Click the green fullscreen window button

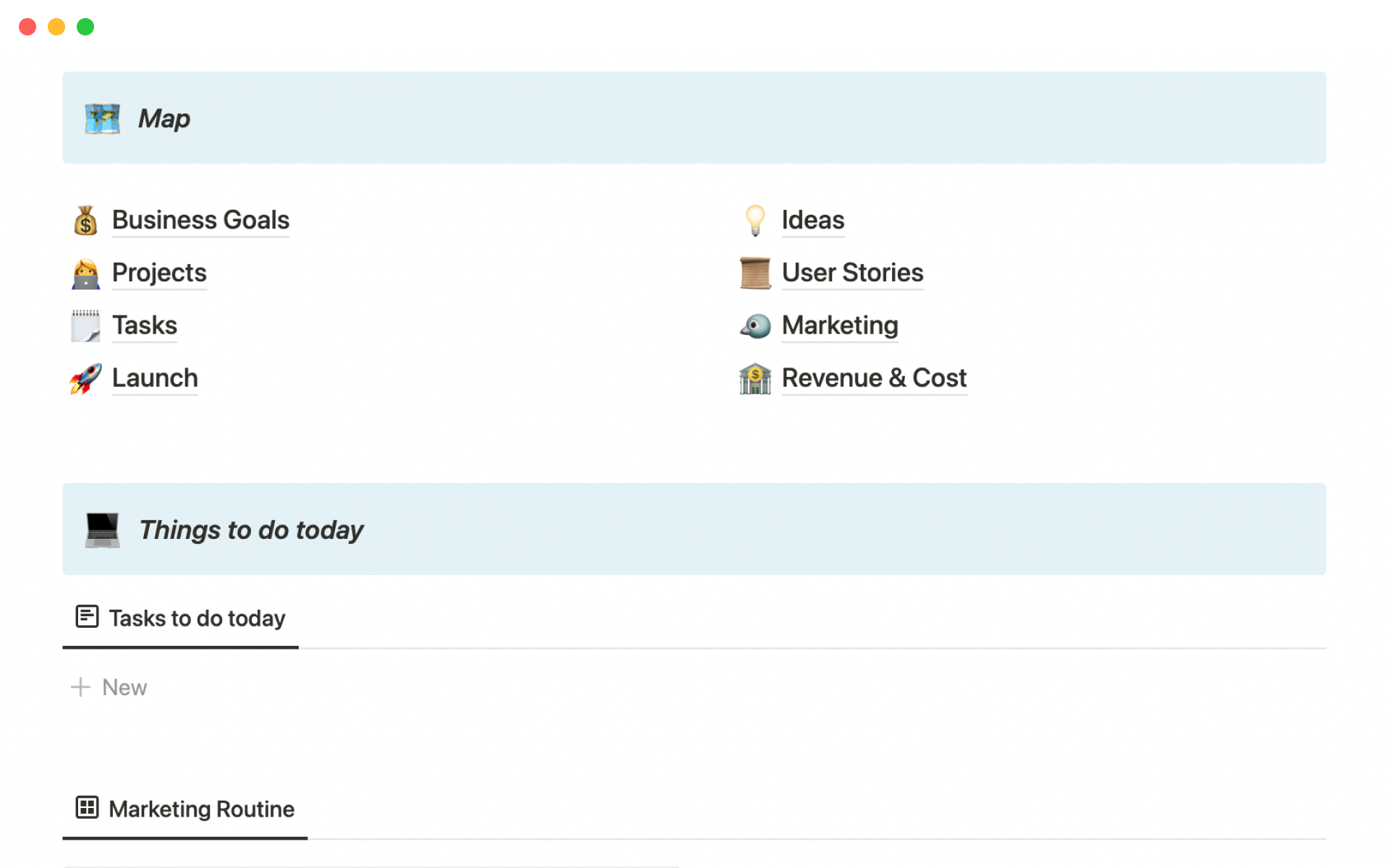tap(85, 27)
